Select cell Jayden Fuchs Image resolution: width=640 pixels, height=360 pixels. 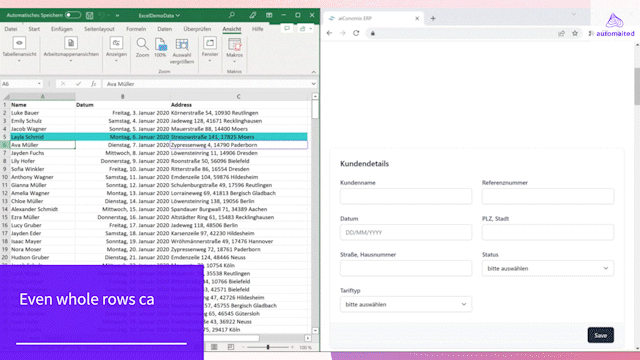42,153
